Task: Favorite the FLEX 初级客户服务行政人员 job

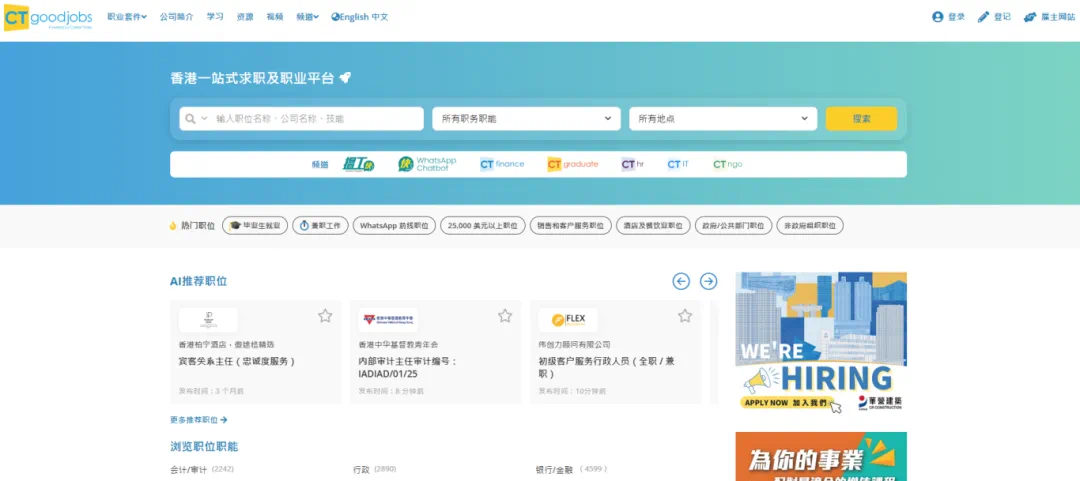Action: 685,316
